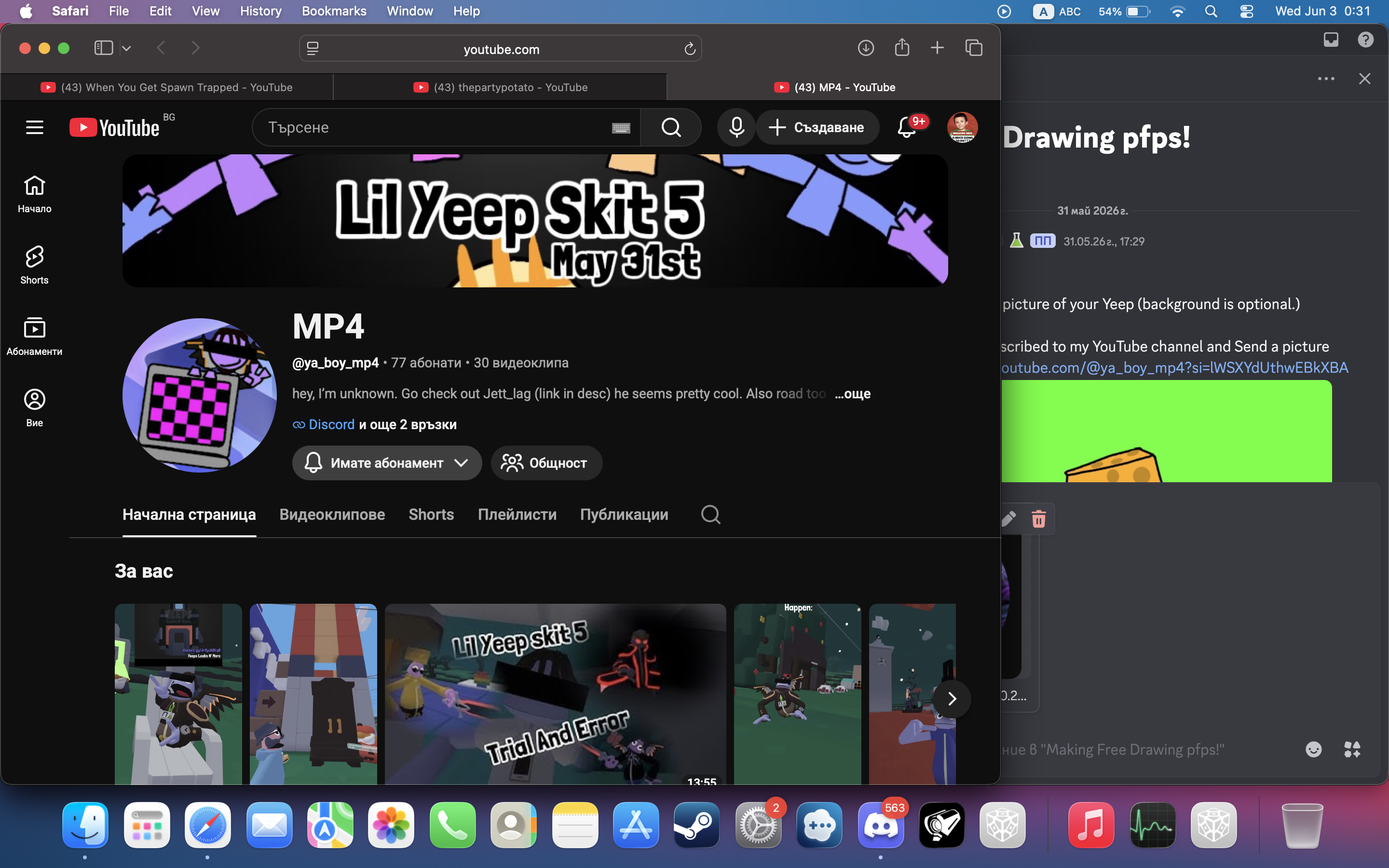Image resolution: width=1389 pixels, height=868 pixels.
Task: Show Safari tab overview
Action: pyautogui.click(x=973, y=48)
